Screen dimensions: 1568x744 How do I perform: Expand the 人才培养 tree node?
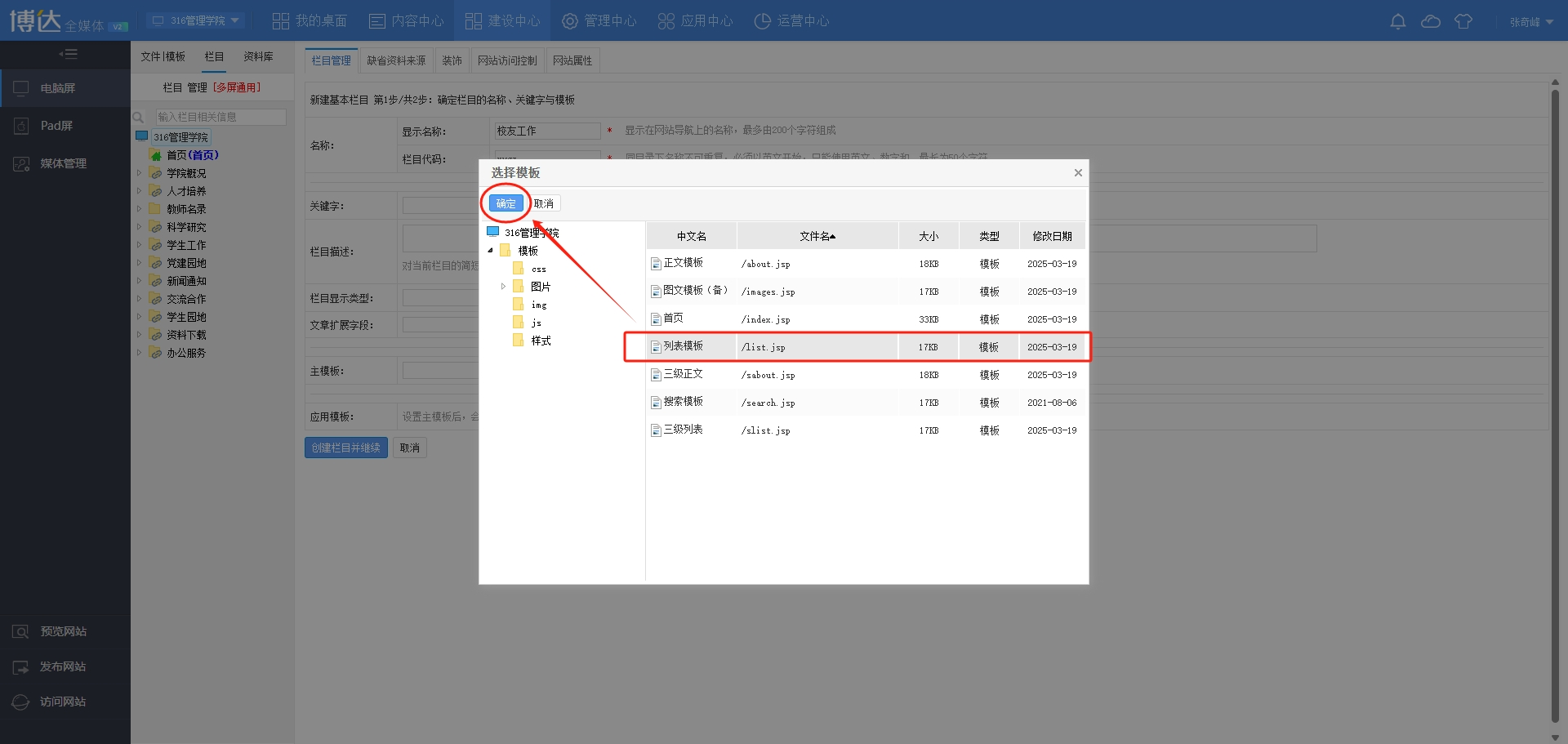click(139, 191)
